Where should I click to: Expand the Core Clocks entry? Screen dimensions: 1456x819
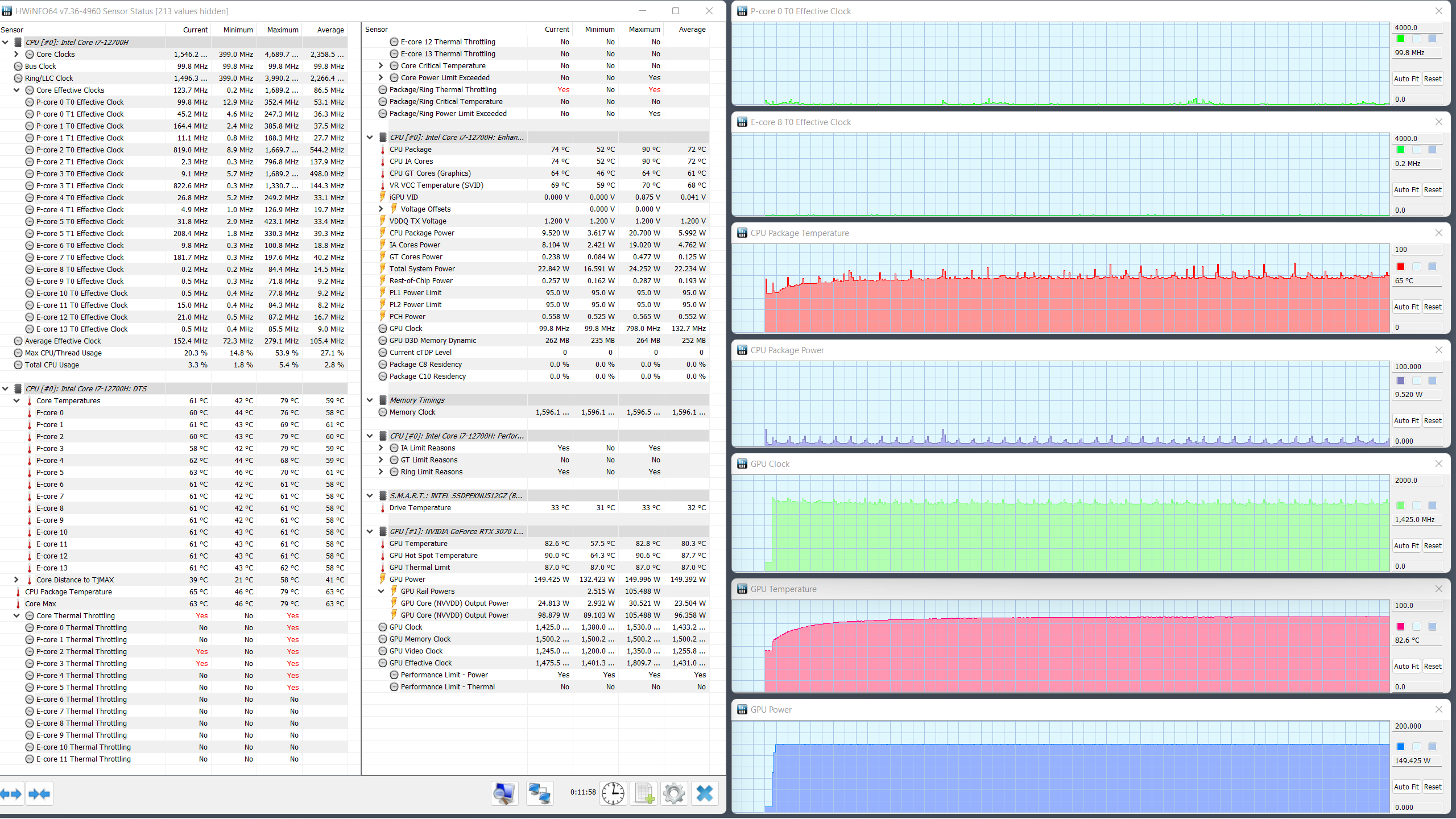coord(16,54)
